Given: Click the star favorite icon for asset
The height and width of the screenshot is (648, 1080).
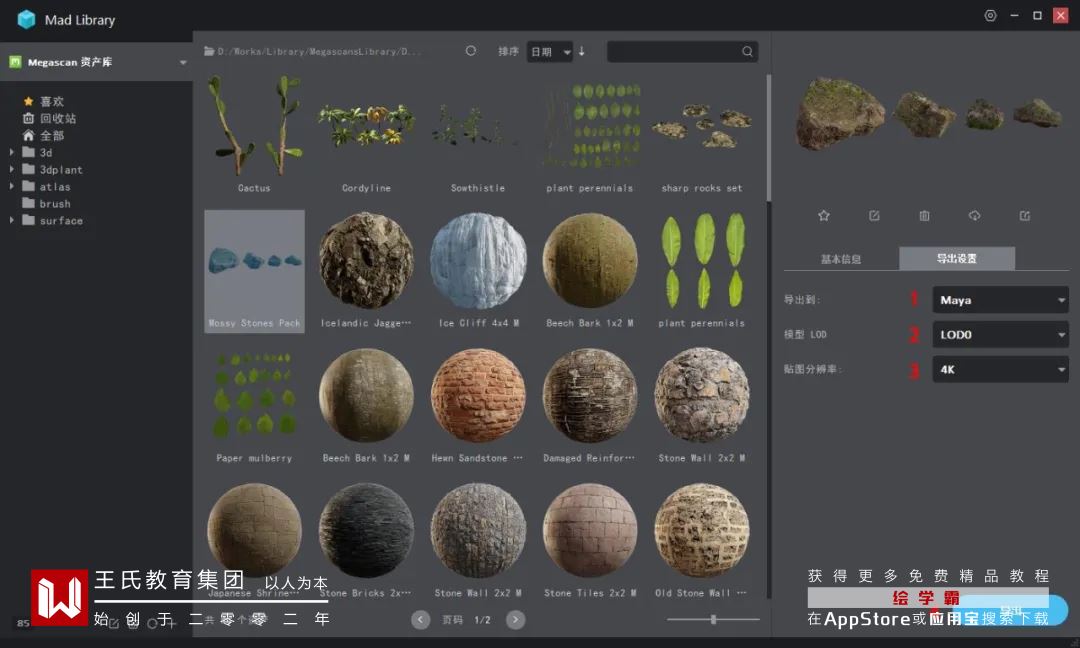Looking at the screenshot, I should (x=824, y=215).
